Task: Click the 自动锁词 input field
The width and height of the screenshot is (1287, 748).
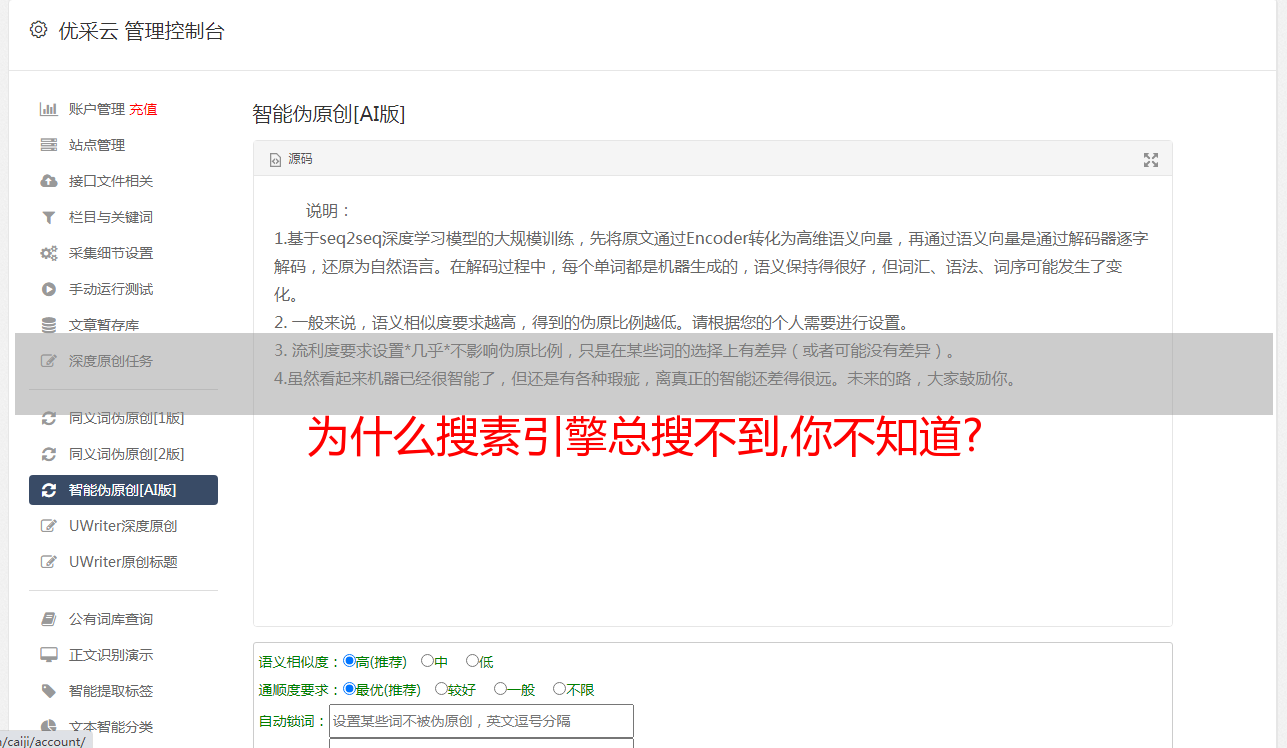Action: click(x=481, y=721)
